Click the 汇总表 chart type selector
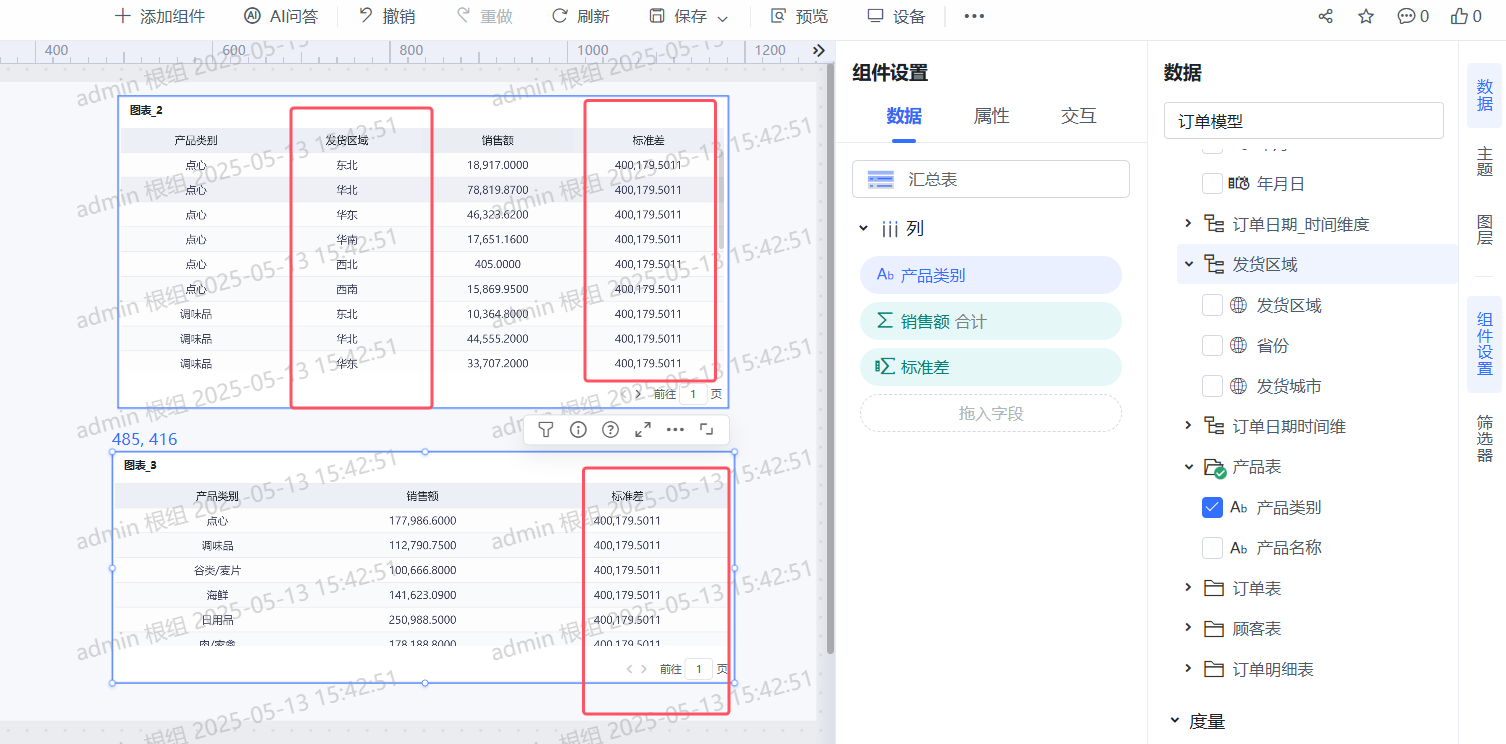The width and height of the screenshot is (1506, 744). click(x=990, y=179)
